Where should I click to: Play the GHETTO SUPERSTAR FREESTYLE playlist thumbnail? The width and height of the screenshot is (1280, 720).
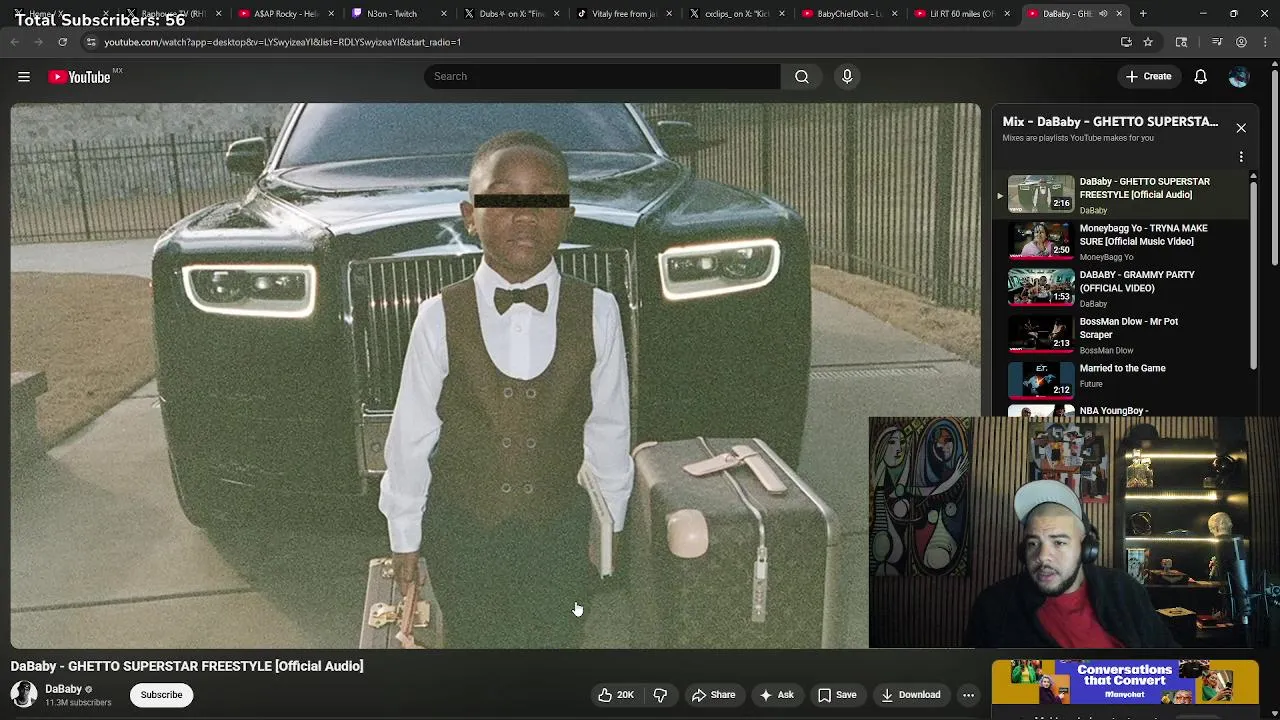pyautogui.click(x=1040, y=194)
